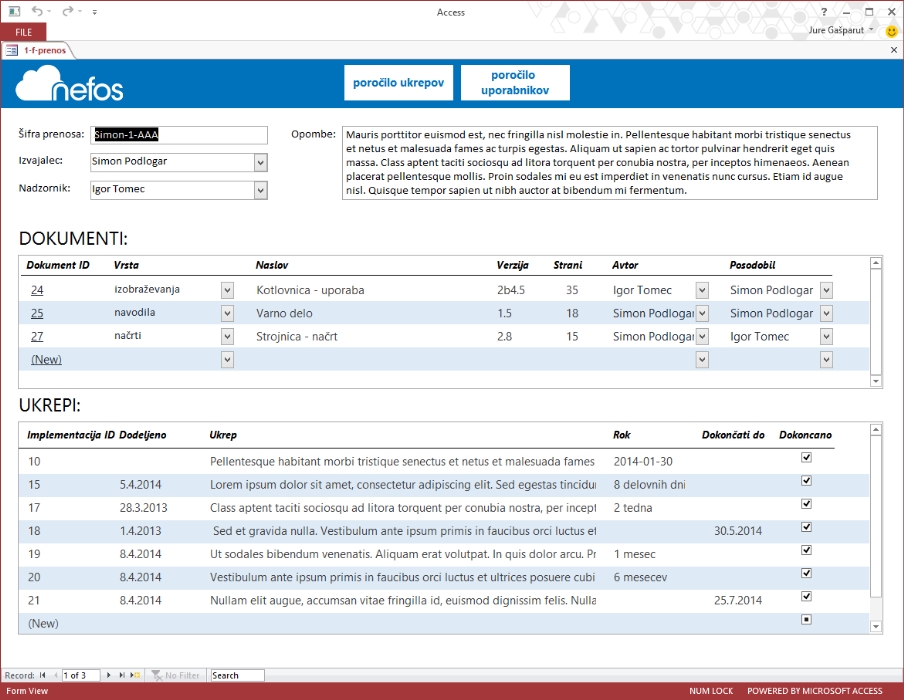Screen dimensions: 904x700
Task: Click DOKUMENTI scrollbar down arrow
Action: (x=876, y=381)
